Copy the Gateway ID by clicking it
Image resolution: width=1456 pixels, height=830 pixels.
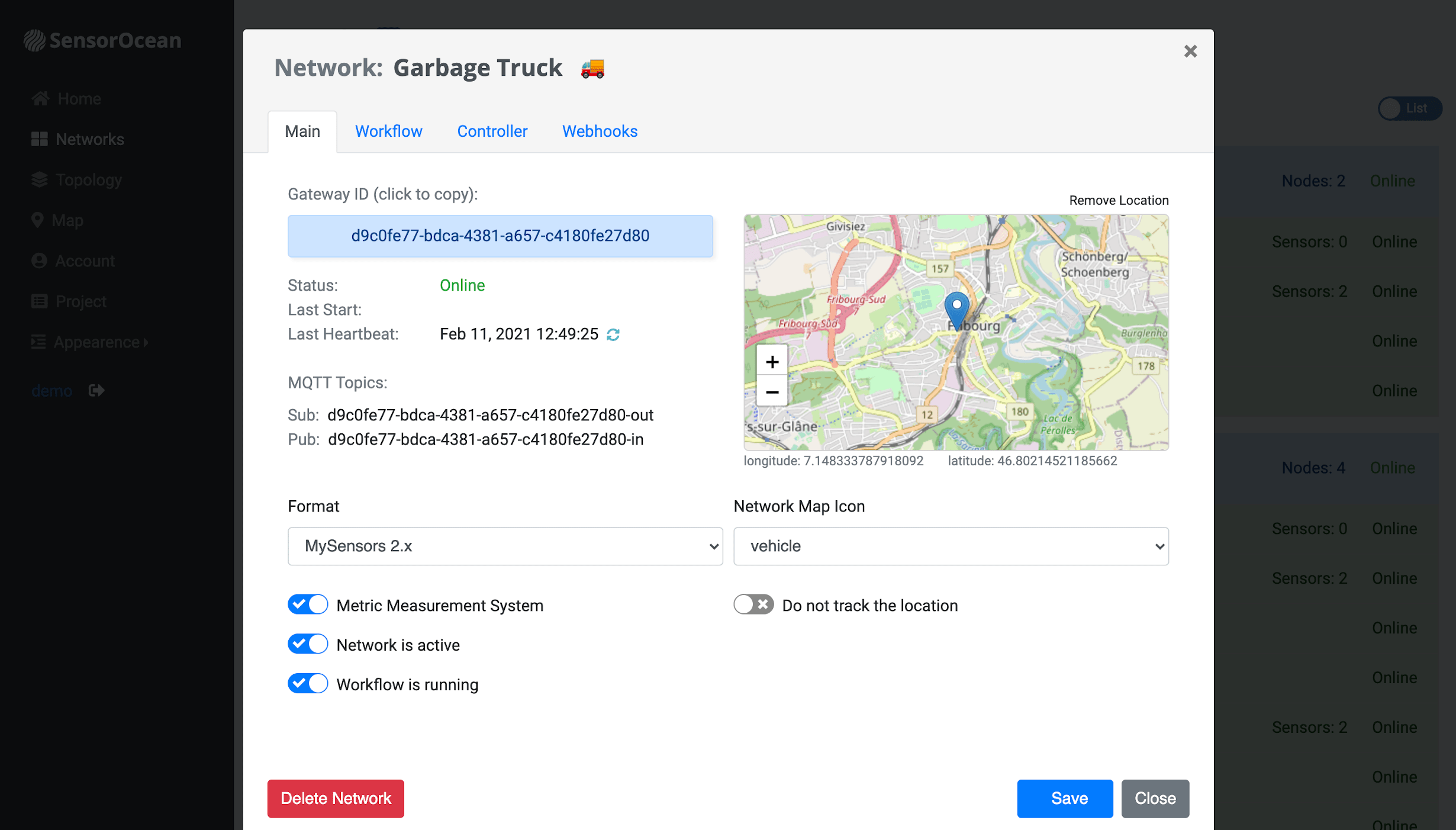coord(500,236)
